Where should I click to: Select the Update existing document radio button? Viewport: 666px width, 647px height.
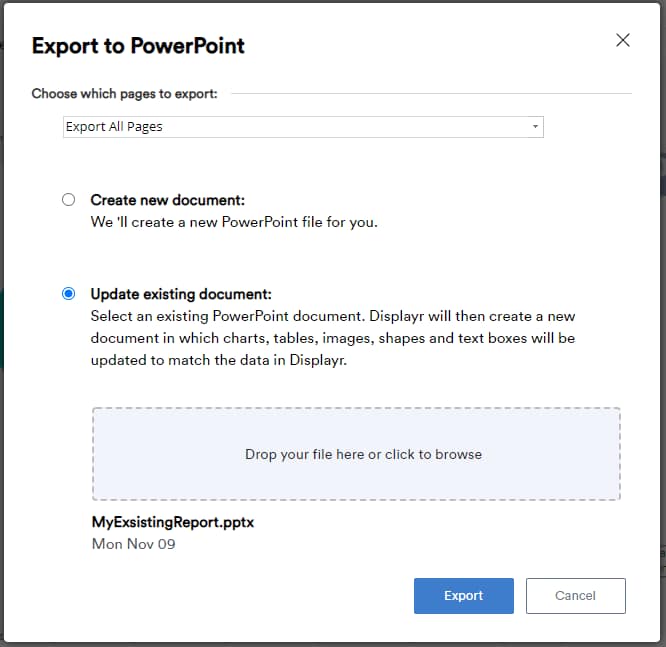68,294
